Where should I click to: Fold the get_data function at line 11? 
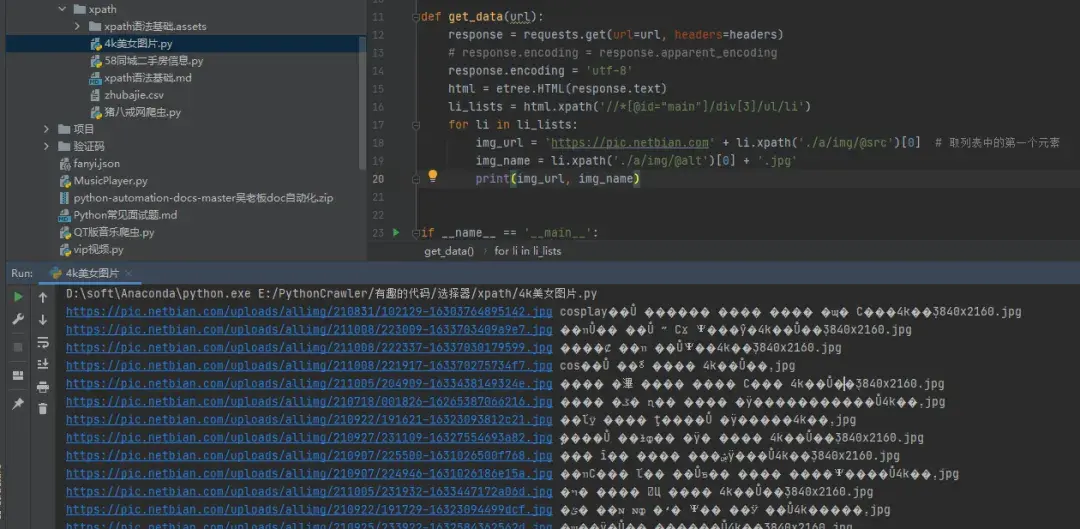pos(415,17)
